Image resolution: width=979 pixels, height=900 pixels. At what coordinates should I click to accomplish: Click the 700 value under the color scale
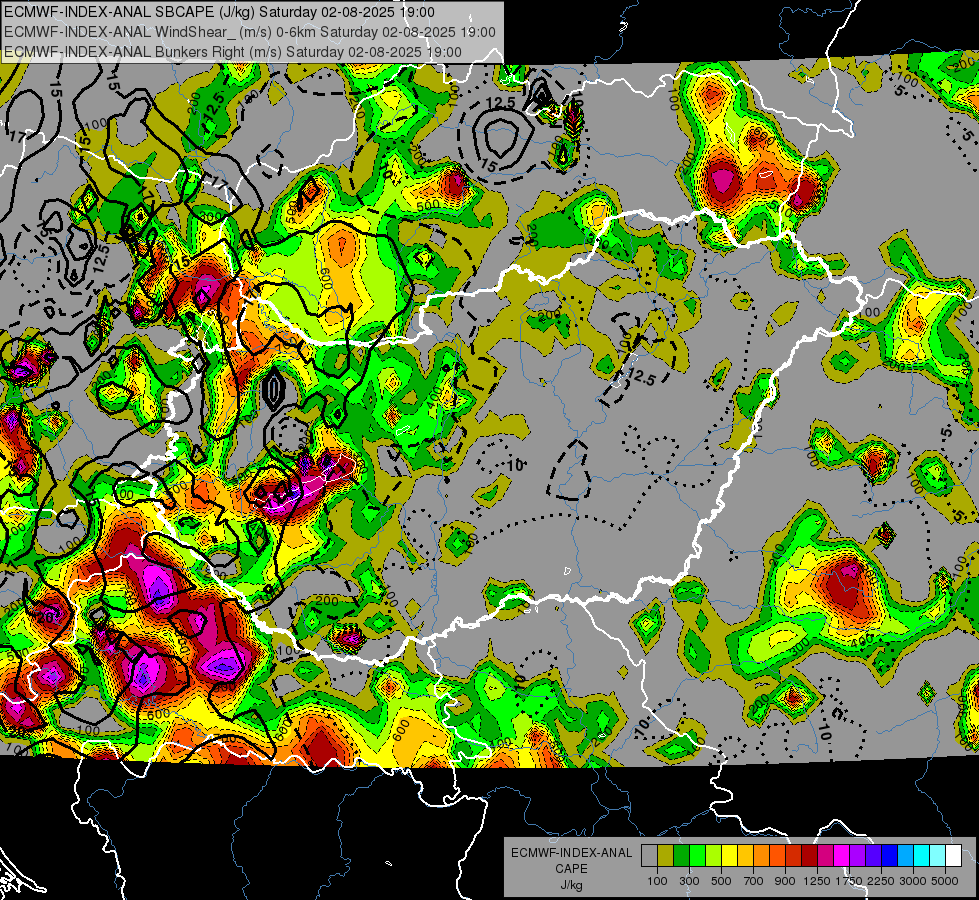(754, 881)
